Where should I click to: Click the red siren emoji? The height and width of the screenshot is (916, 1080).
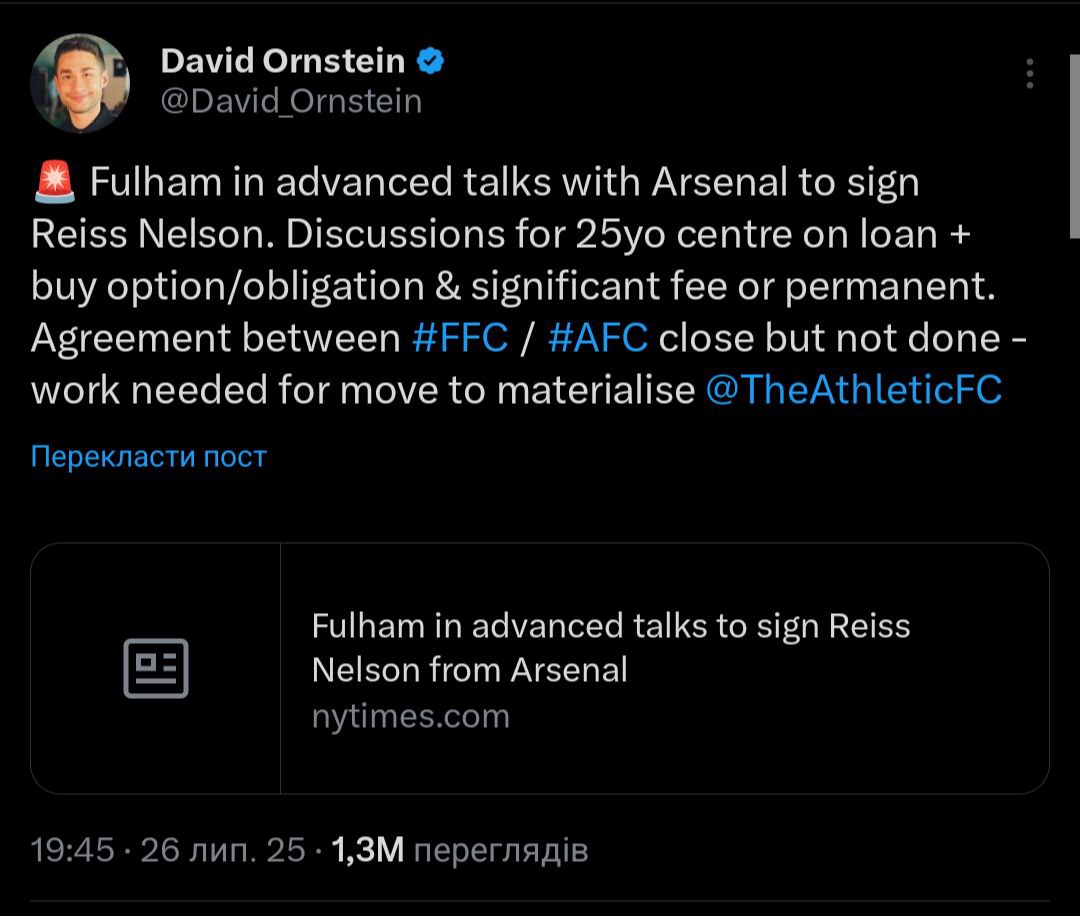[x=54, y=183]
